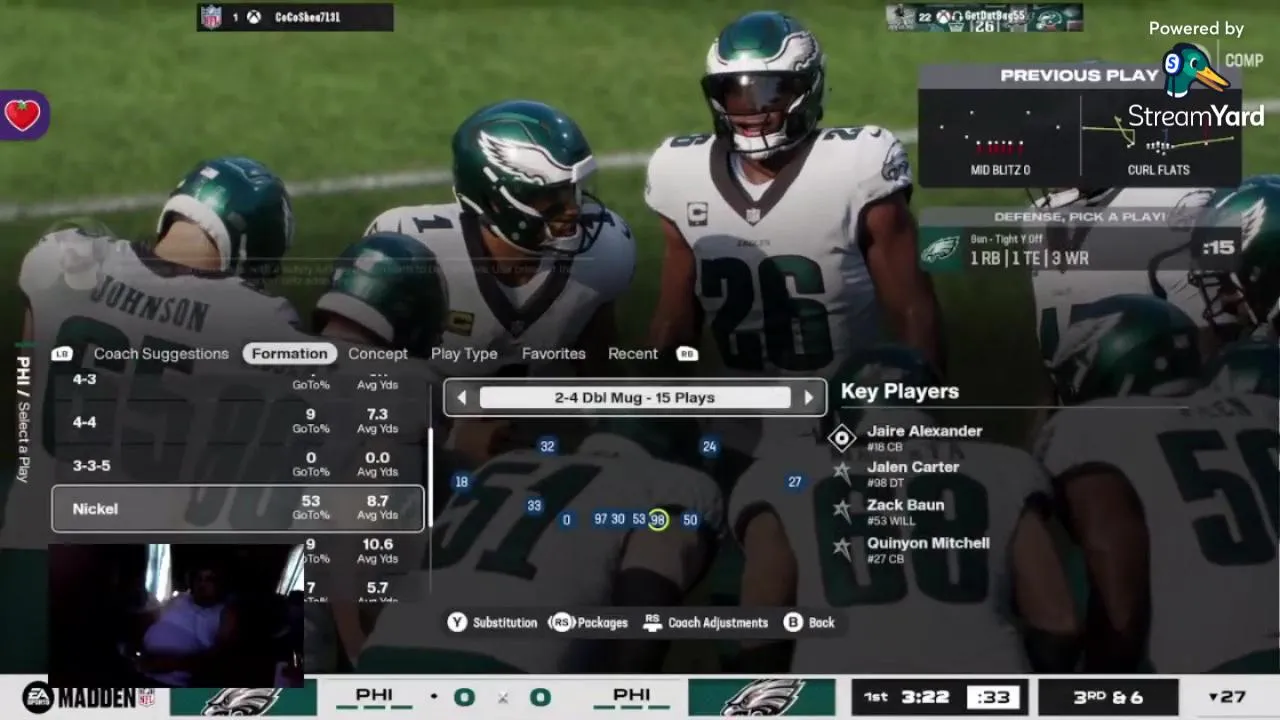Click the right Eagles logo in the scorebar

(x=763, y=697)
